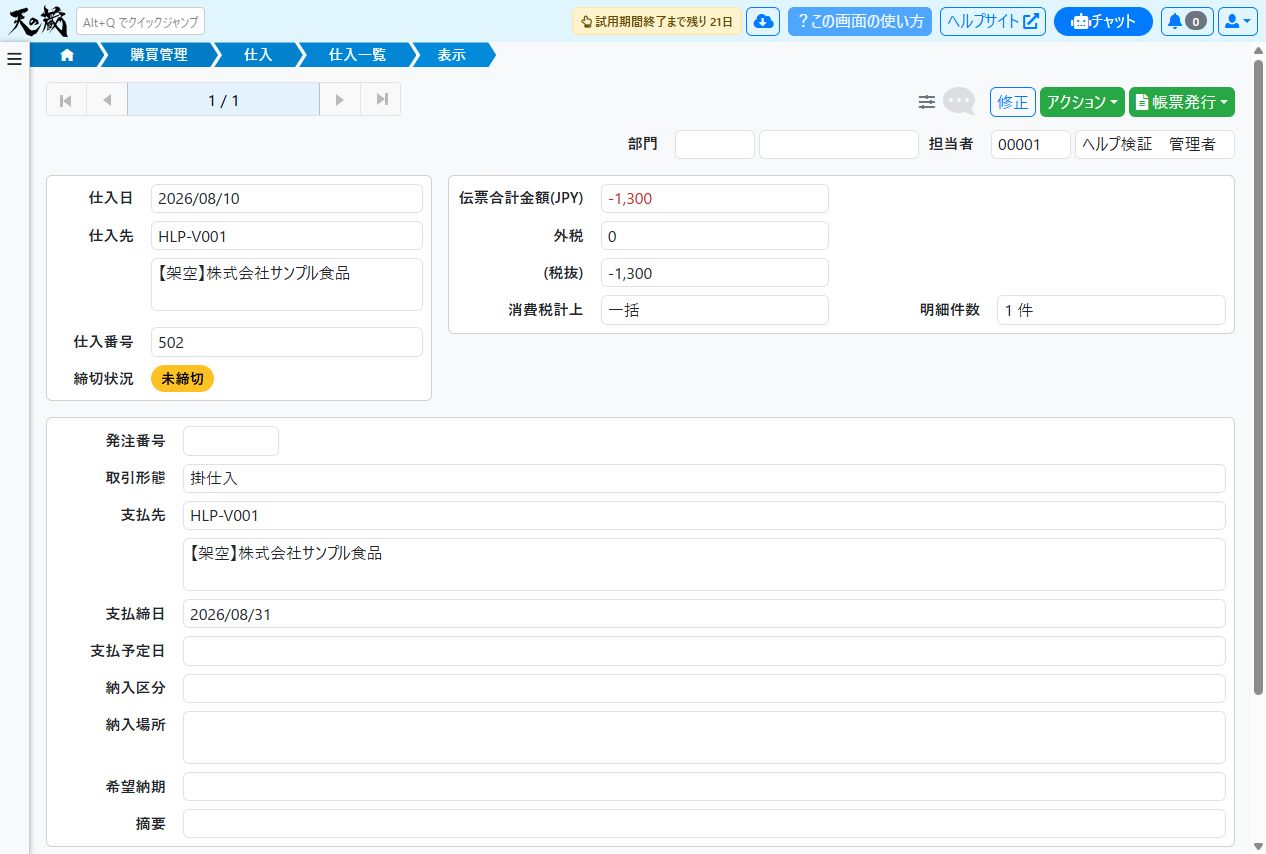Screen dimensions: 1266x854
Task: Go to home breadcrumb icon
Action: (67, 55)
